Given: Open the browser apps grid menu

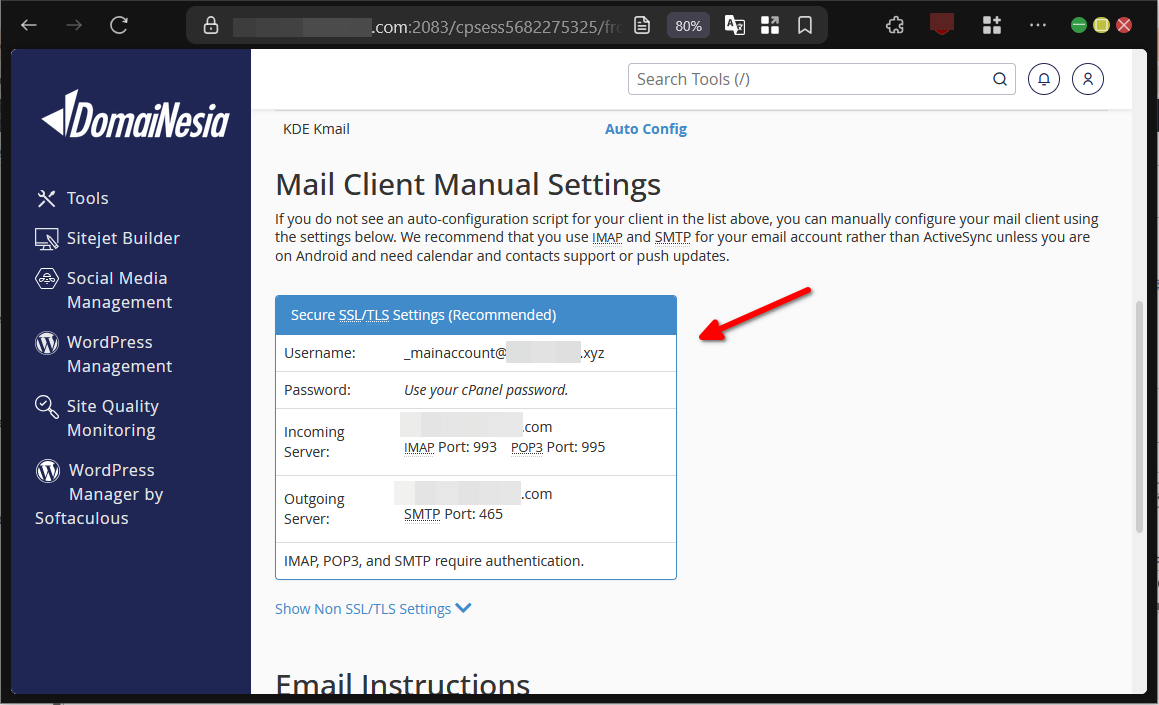Looking at the screenshot, I should pos(769,24).
